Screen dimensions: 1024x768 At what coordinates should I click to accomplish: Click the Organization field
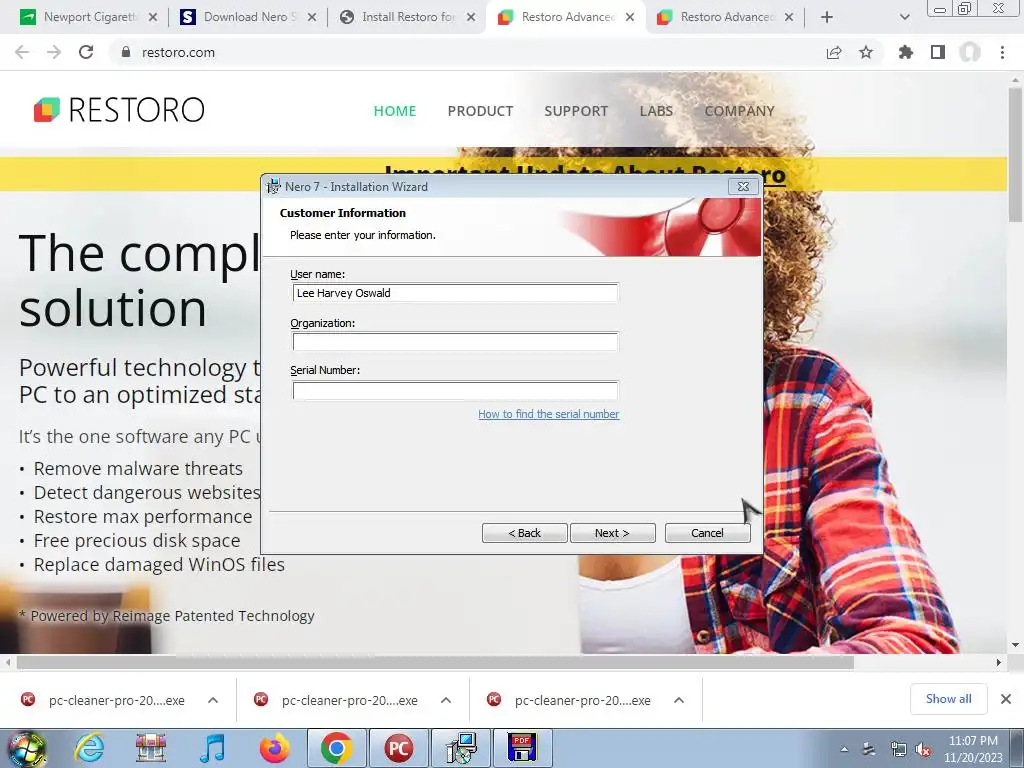(455, 342)
